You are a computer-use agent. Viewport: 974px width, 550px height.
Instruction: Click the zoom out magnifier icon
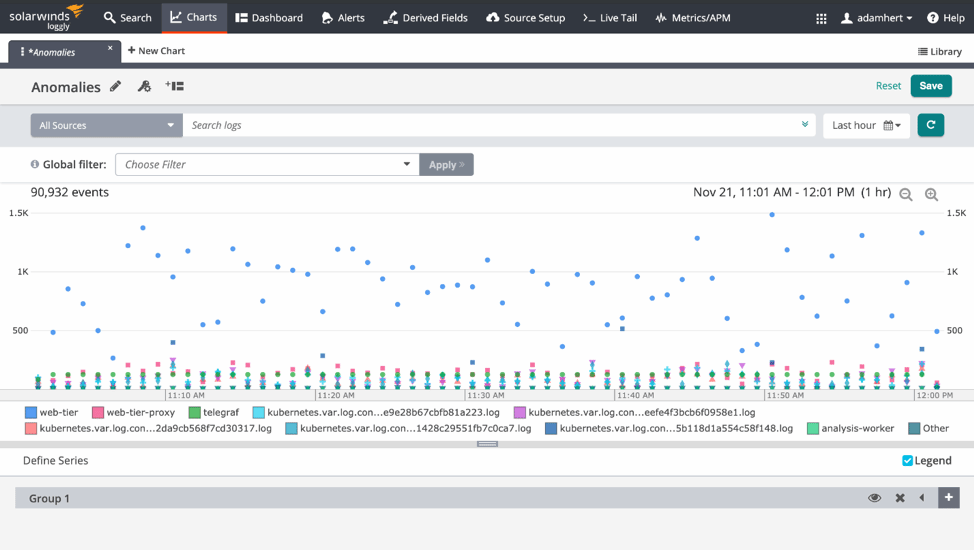906,195
